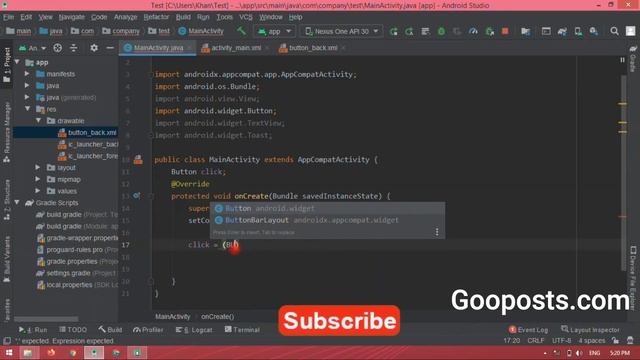The width and height of the screenshot is (640, 360).
Task: Open the app run configuration dropdown
Action: point(274,31)
